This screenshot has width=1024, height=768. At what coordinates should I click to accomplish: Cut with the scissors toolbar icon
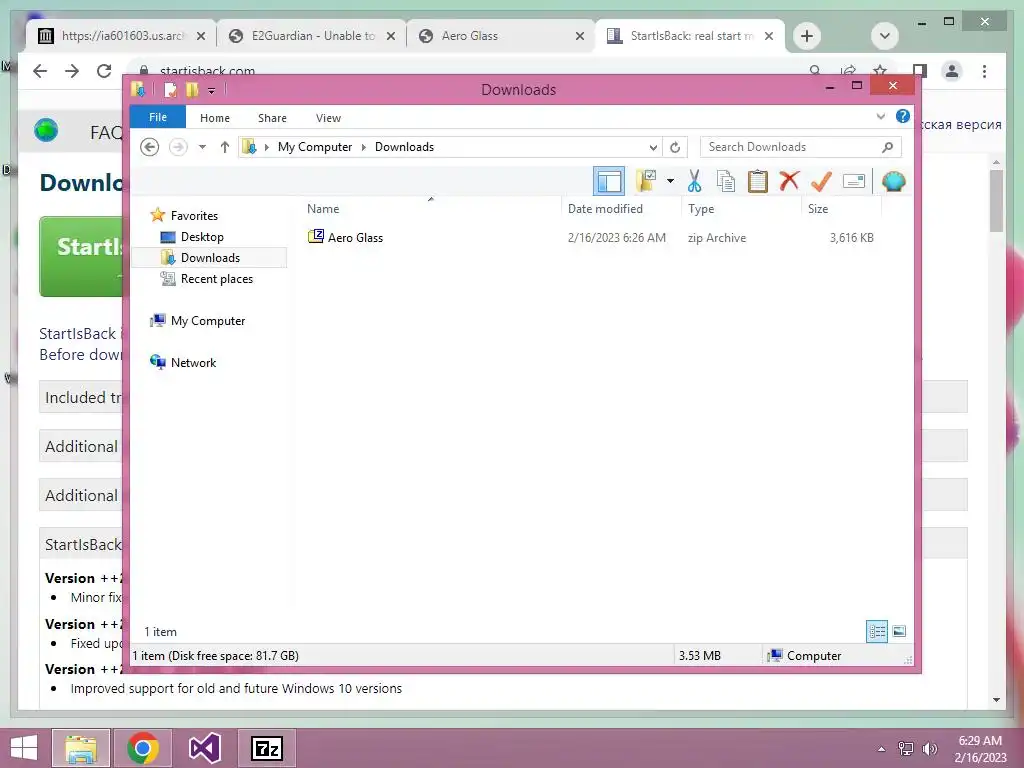pos(694,181)
